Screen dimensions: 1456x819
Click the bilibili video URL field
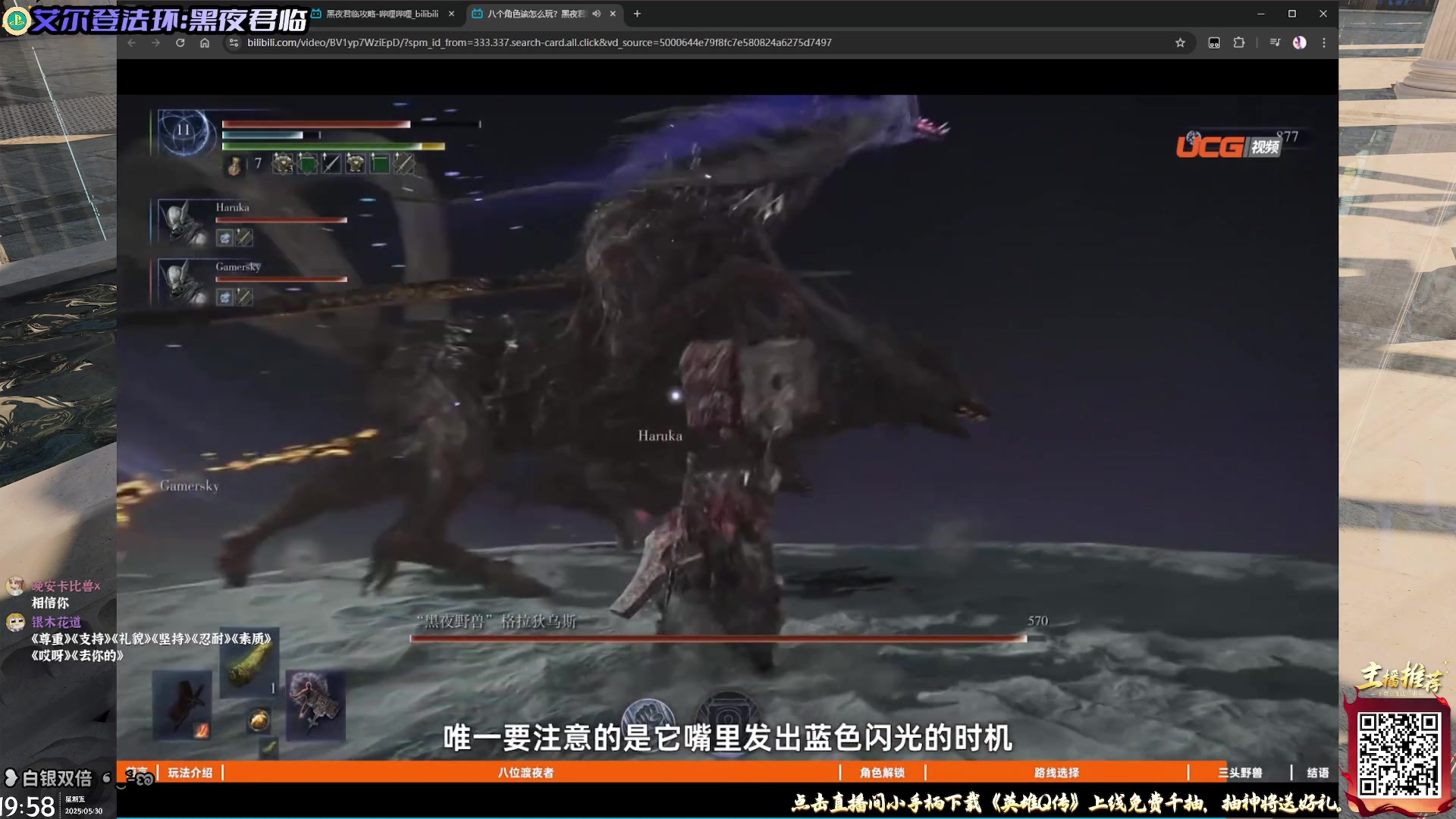[539, 43]
